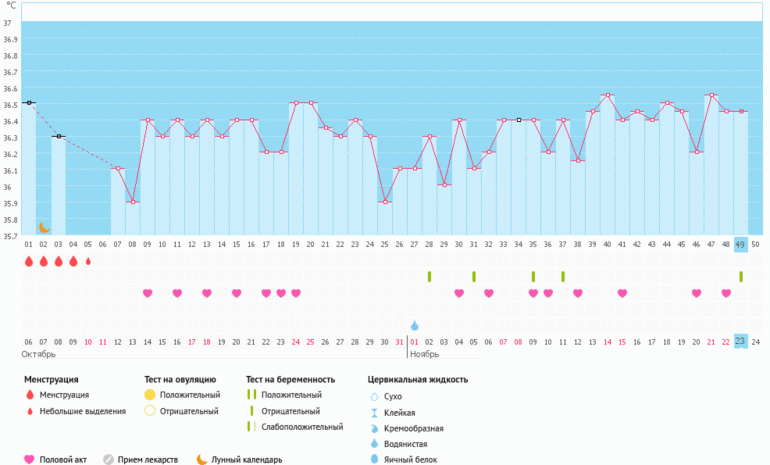Click the grey pill icon beside 'Прием лекарств'
Screen dimensions: 770x465
coord(109,460)
